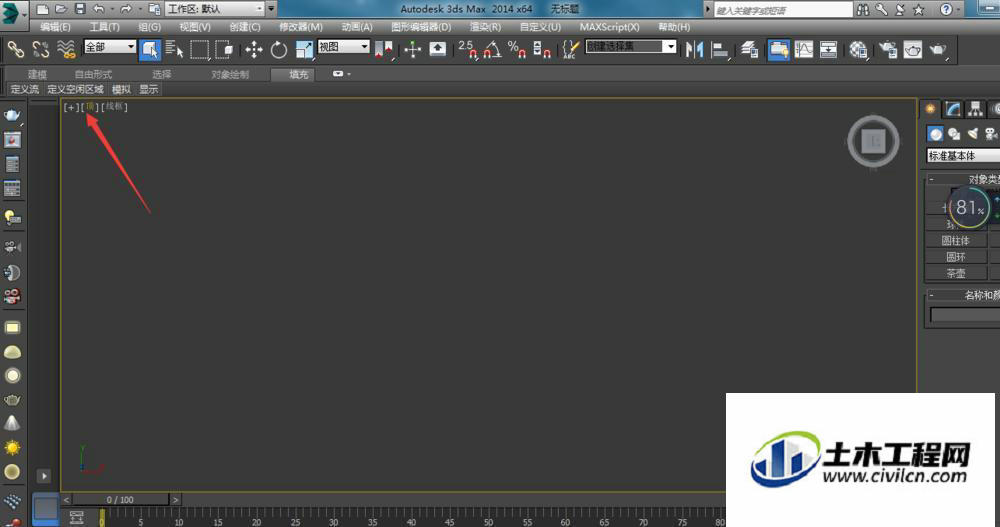Click the time slider 0 / 100

120,500
